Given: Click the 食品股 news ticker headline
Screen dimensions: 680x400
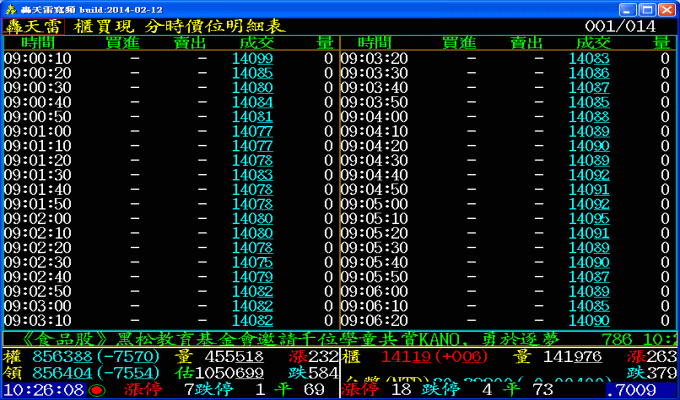Looking at the screenshot, I should point(291,339).
